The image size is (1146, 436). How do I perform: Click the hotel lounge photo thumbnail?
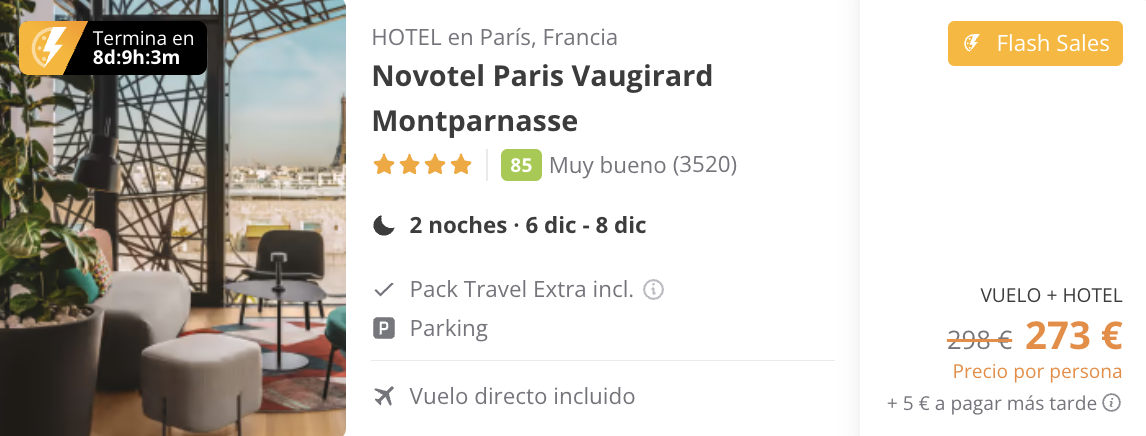coord(173,260)
